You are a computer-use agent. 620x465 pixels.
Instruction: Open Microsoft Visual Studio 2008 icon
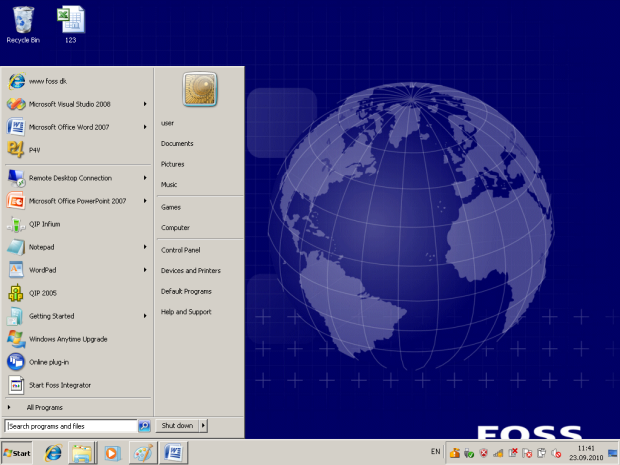click(16, 104)
